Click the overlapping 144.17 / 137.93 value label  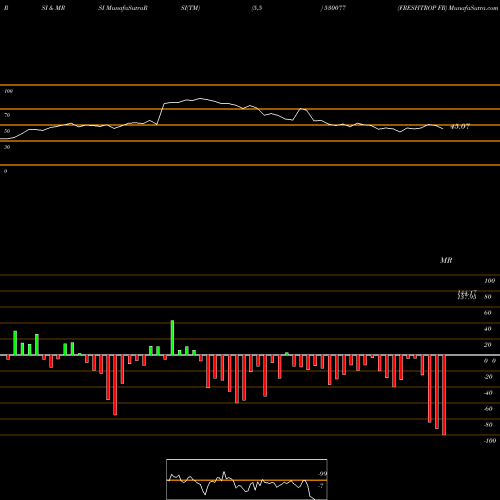tap(467, 295)
